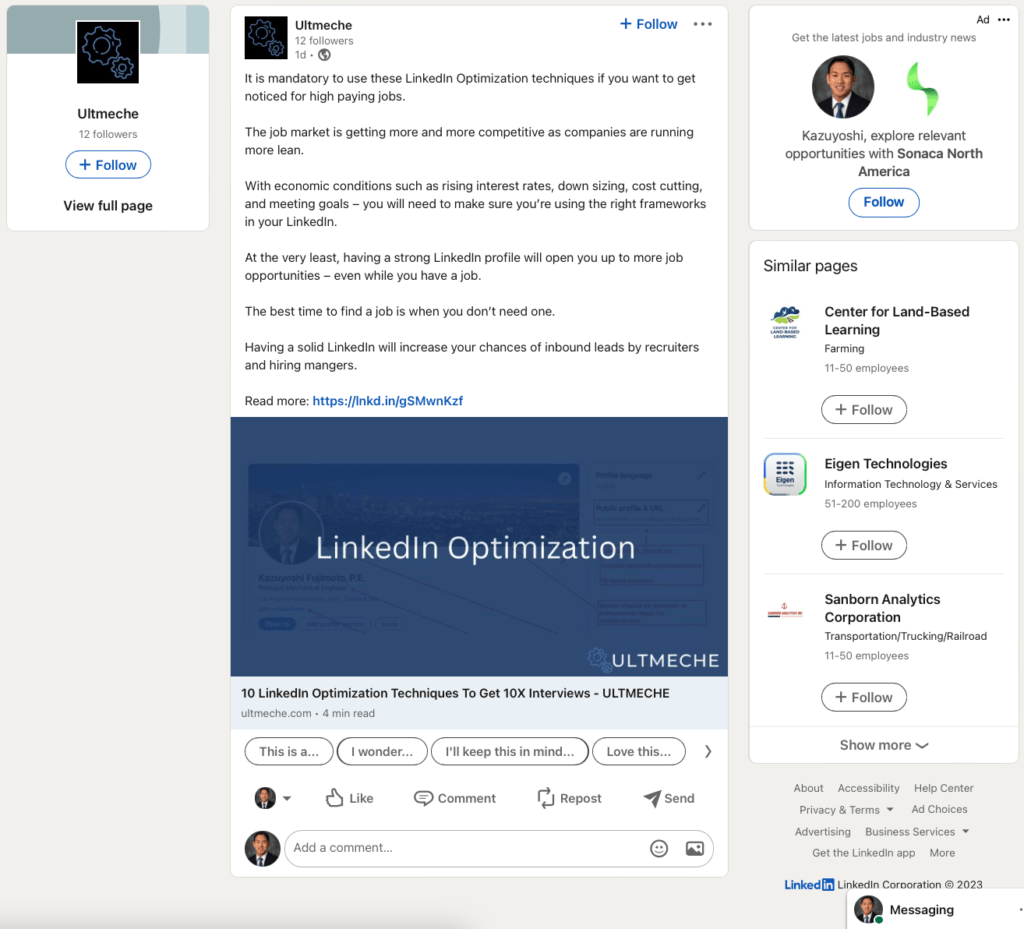Select the "Love this..." quick reply
Screen dimensions: 1024x929
click(x=639, y=751)
